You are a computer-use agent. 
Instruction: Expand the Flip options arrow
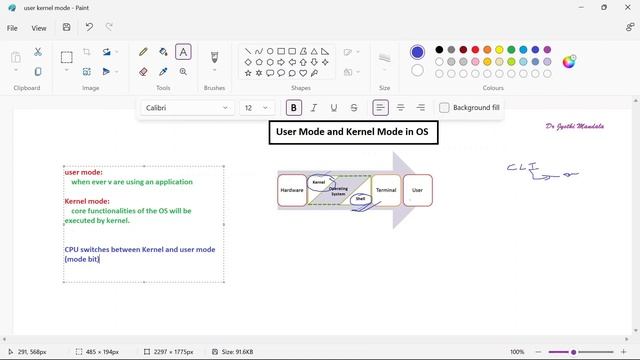pos(116,72)
